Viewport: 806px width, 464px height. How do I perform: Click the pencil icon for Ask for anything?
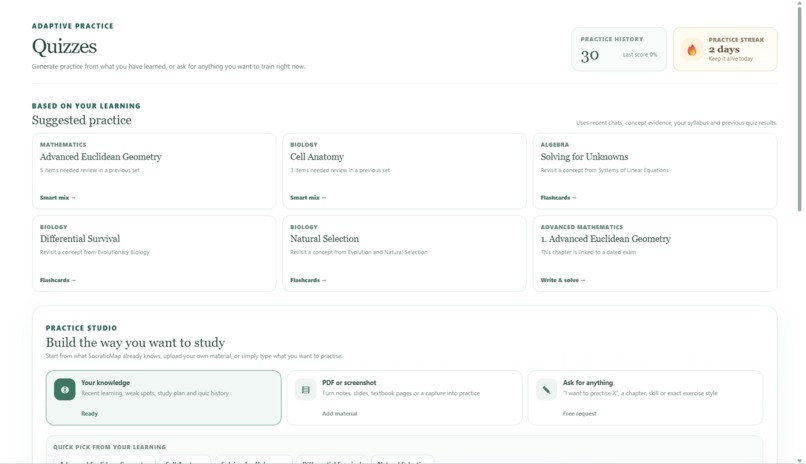pyautogui.click(x=546, y=389)
